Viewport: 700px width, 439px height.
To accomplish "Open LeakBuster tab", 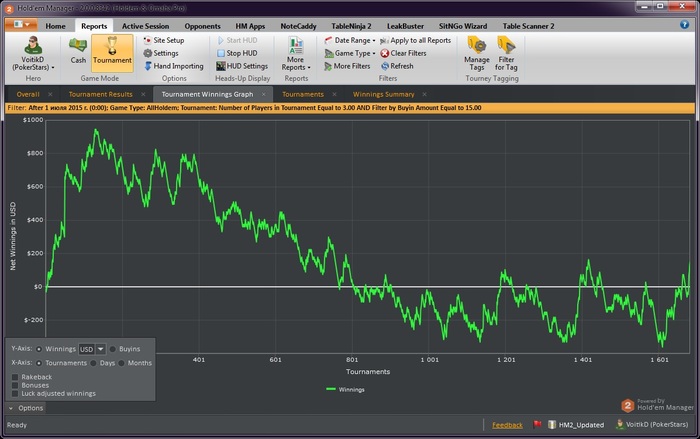I will coord(405,26).
